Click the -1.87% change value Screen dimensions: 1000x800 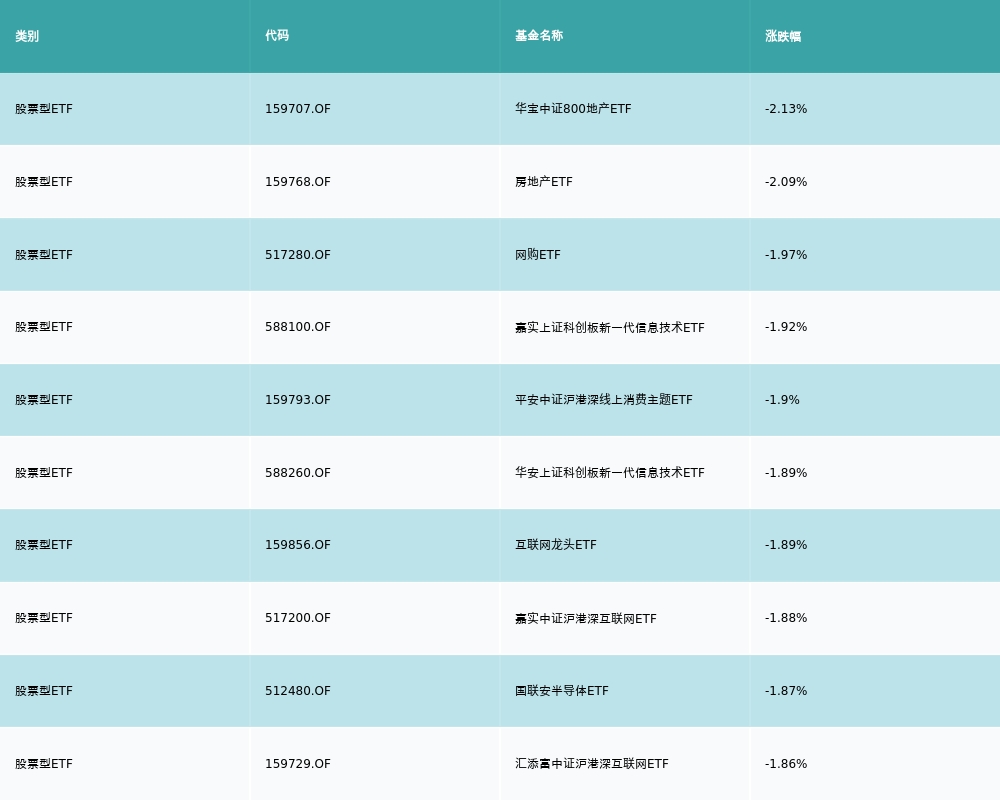(786, 691)
